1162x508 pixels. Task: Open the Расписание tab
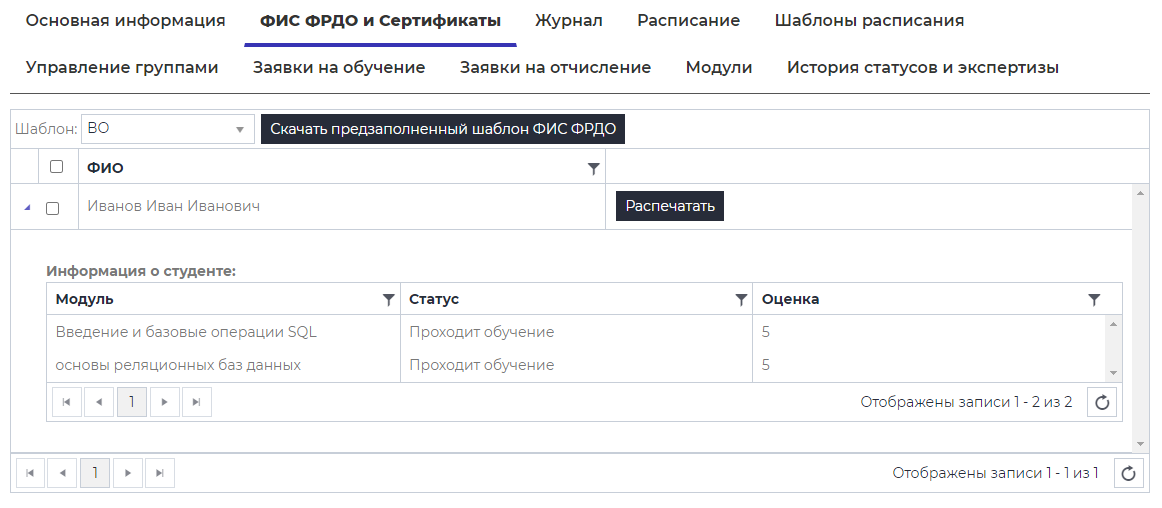click(x=688, y=20)
